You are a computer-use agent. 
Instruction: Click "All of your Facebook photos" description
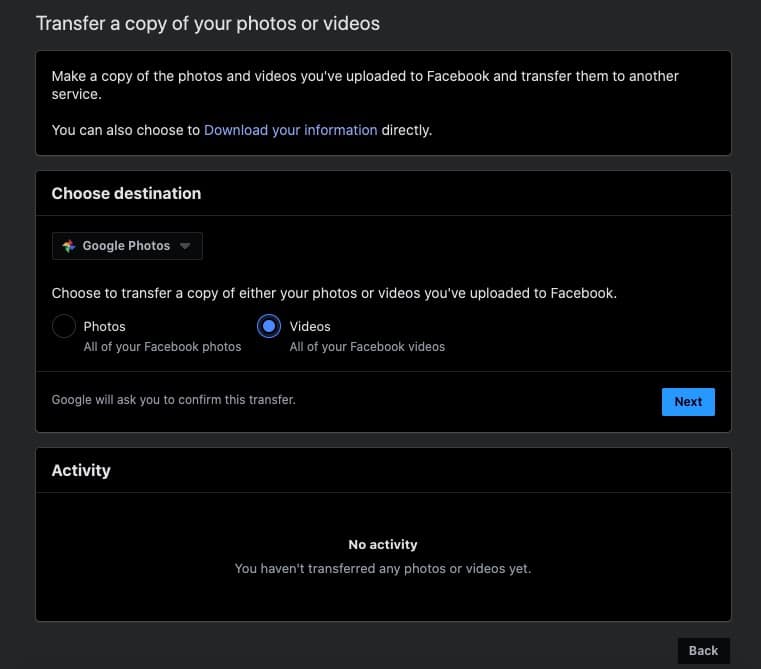pos(162,347)
